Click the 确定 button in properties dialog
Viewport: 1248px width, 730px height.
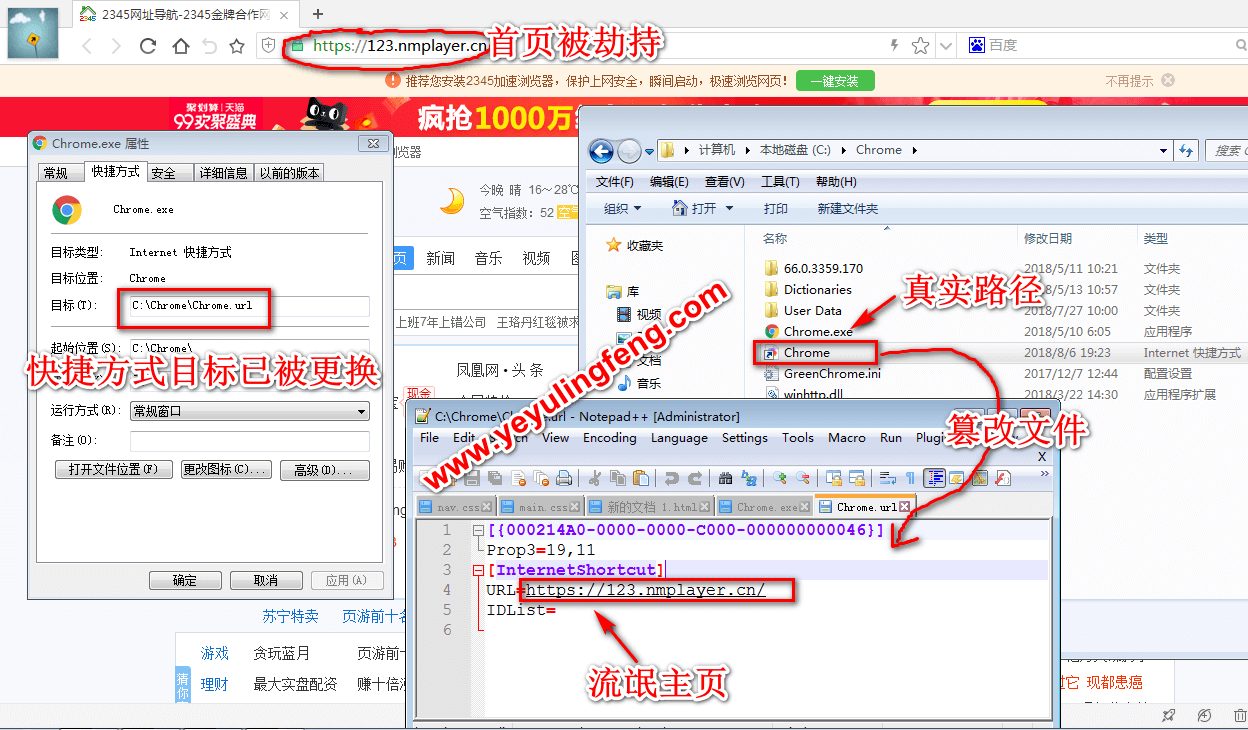pos(185,580)
